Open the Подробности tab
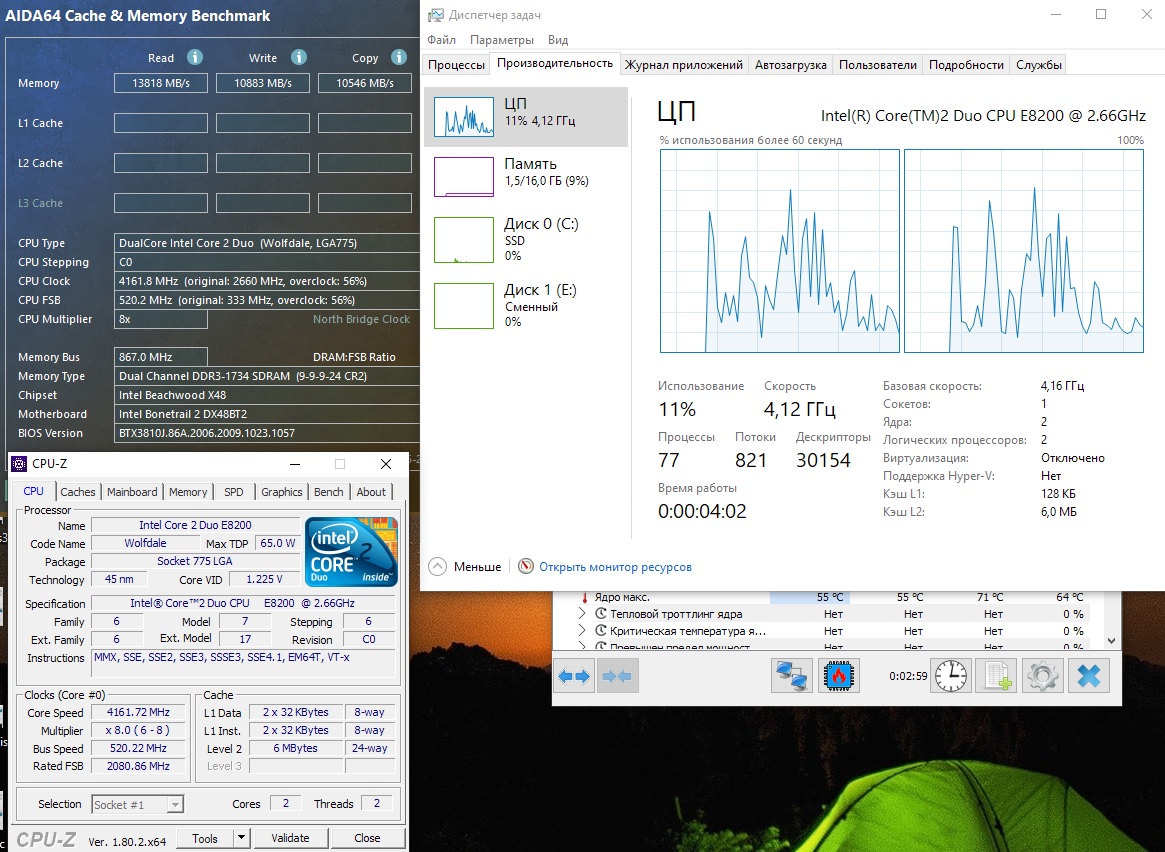 [966, 65]
